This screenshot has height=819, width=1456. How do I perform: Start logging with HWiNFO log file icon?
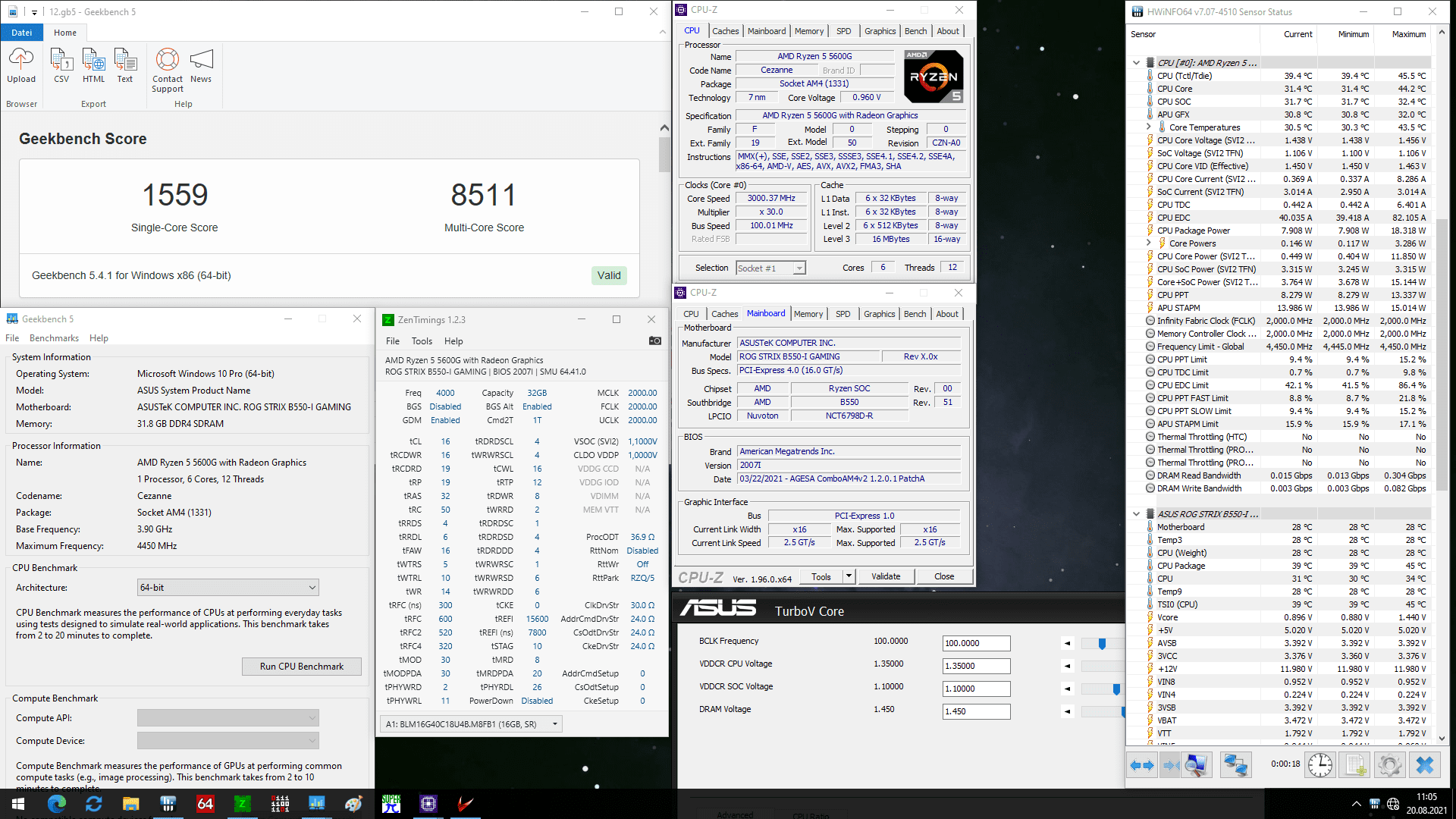pos(1355,765)
